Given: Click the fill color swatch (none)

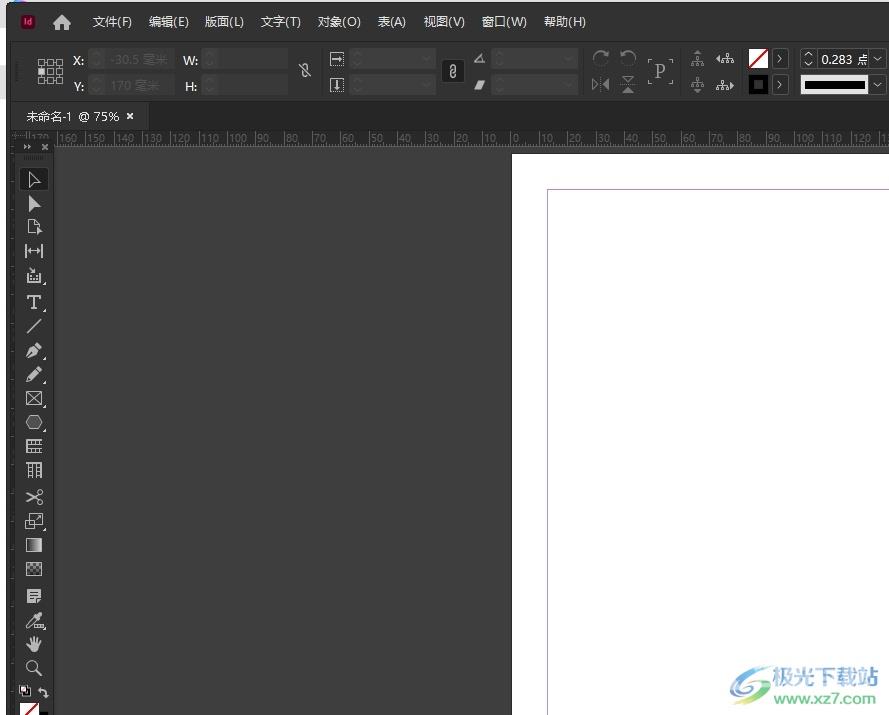Looking at the screenshot, I should (x=758, y=58).
